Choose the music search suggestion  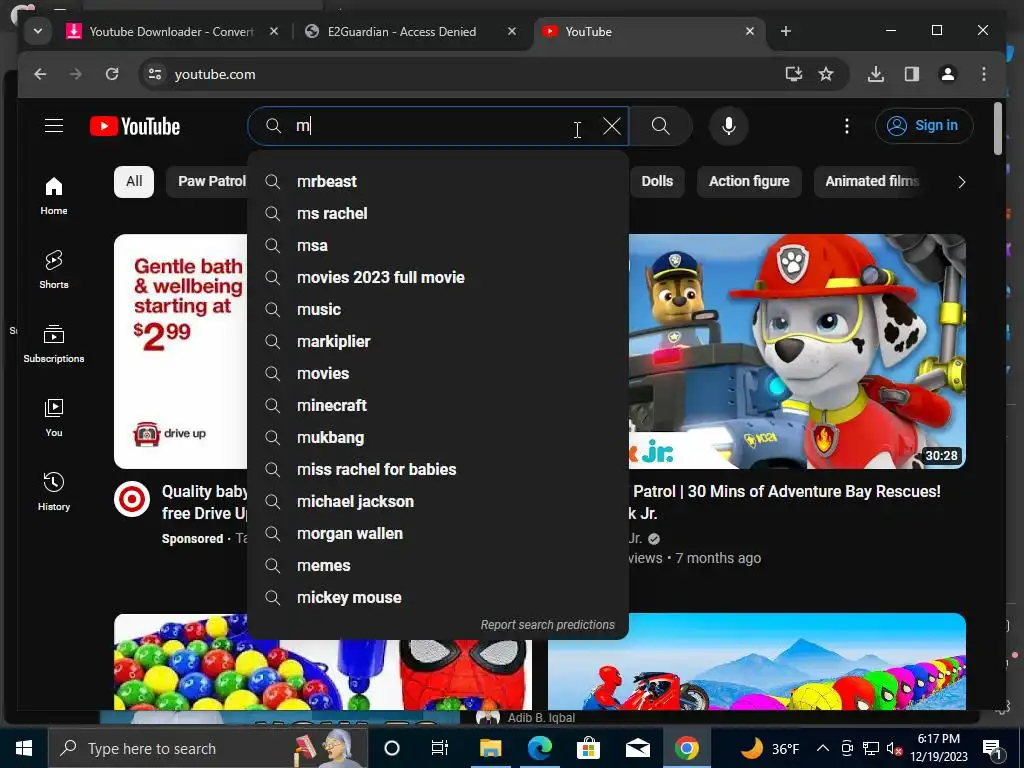pyautogui.click(x=438, y=310)
